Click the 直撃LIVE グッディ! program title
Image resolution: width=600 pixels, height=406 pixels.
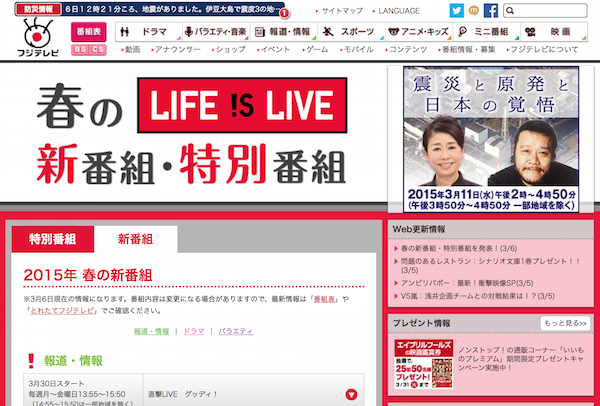(x=183, y=394)
